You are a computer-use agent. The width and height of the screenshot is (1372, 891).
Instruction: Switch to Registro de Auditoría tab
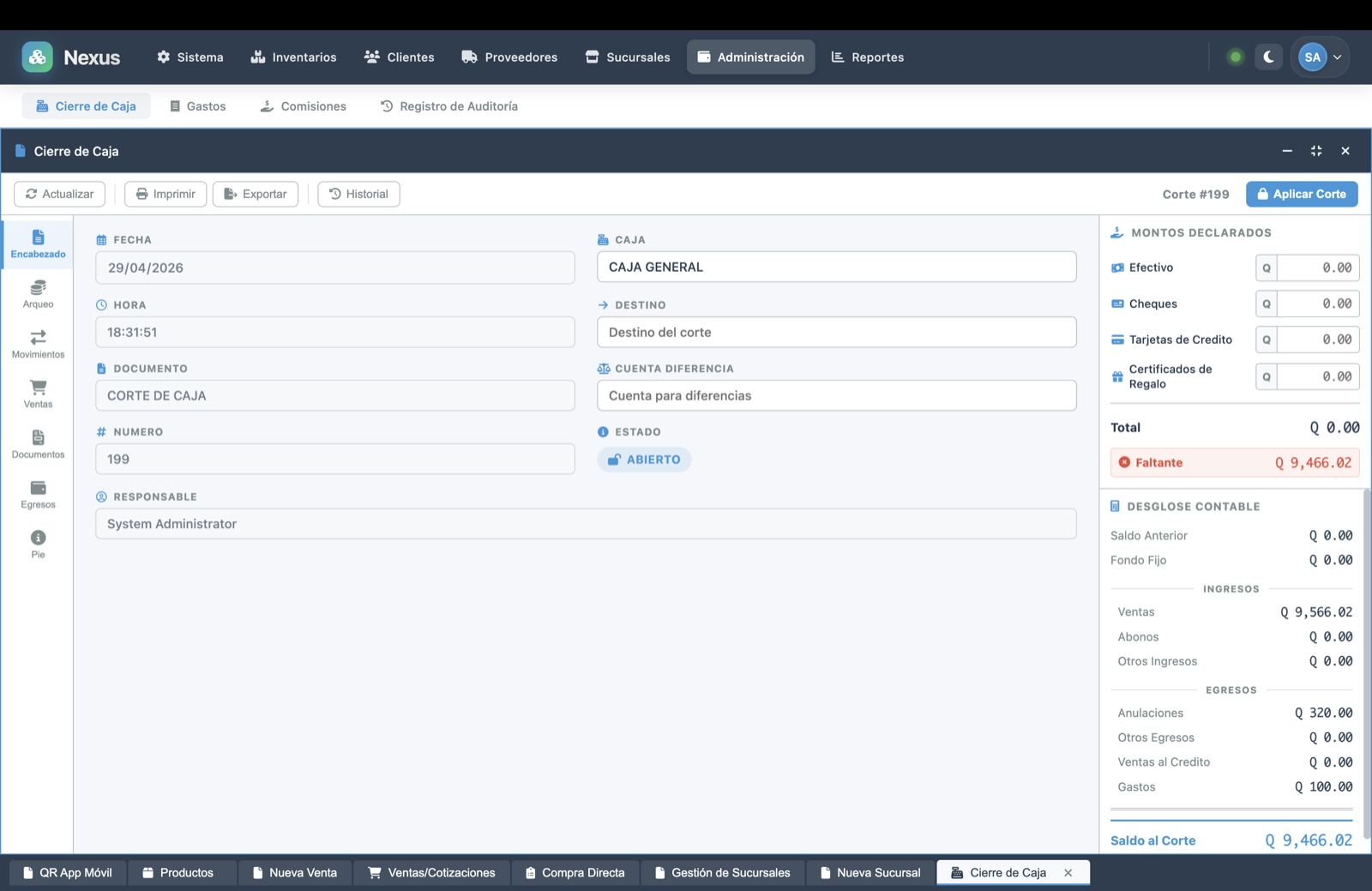[448, 106]
